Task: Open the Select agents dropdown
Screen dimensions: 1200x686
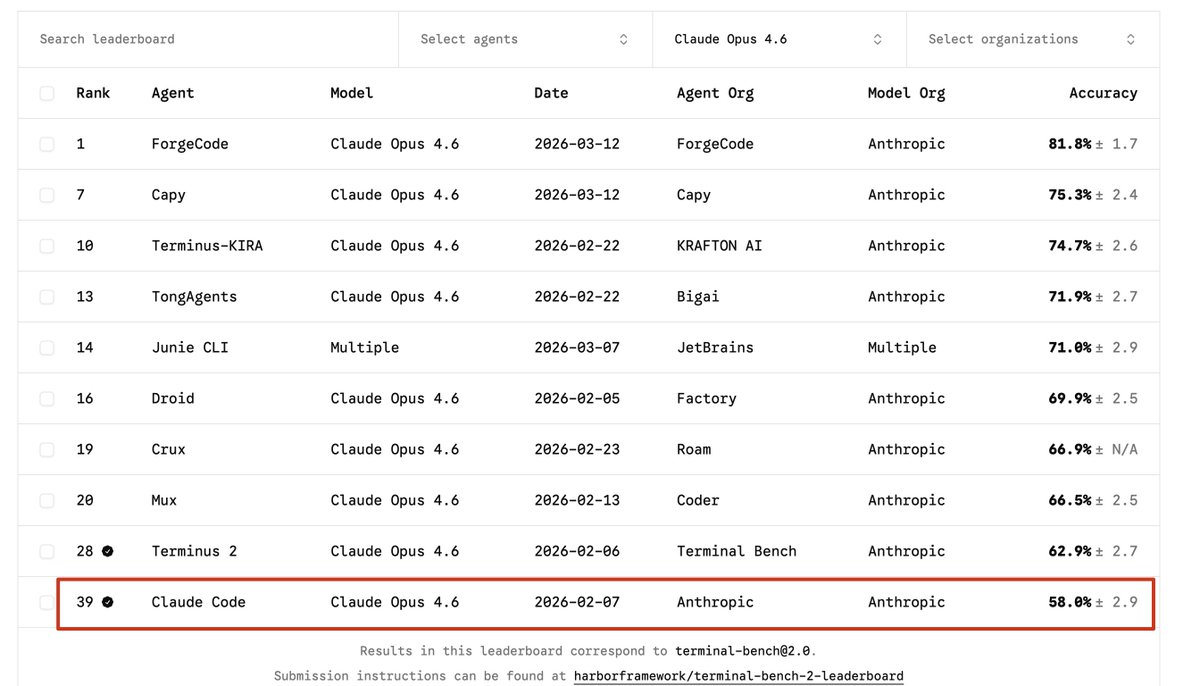Action: 525,40
